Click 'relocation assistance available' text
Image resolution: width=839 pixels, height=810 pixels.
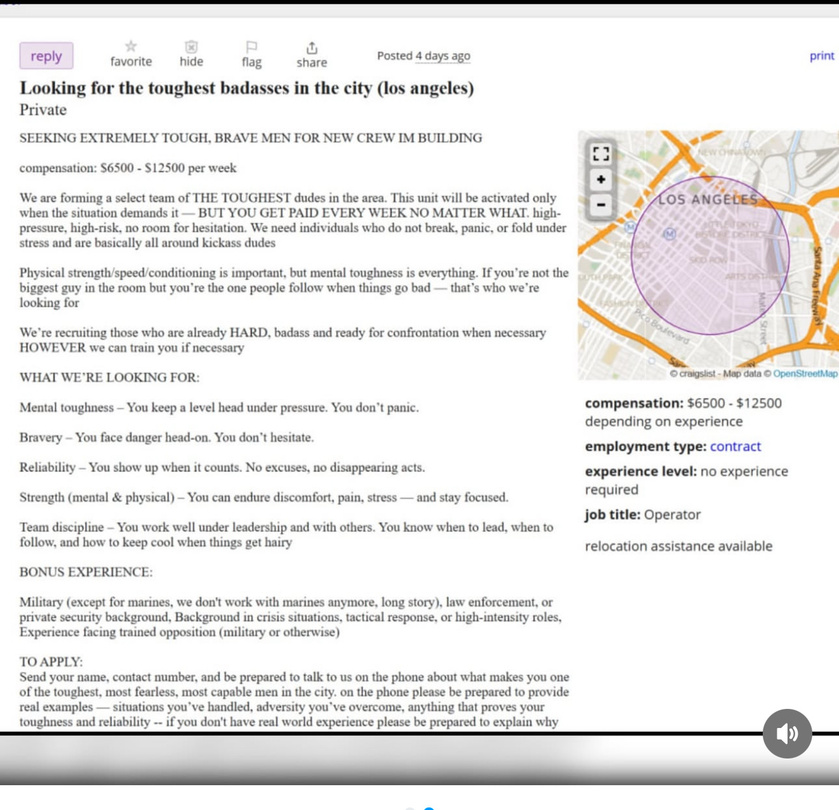point(678,546)
